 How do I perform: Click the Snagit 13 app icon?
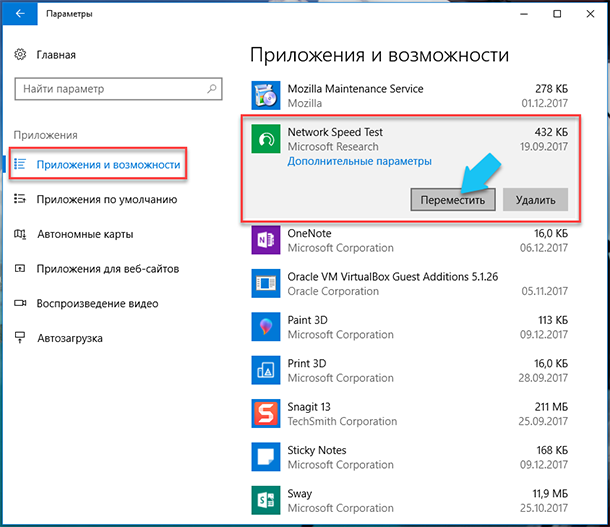[x=266, y=413]
